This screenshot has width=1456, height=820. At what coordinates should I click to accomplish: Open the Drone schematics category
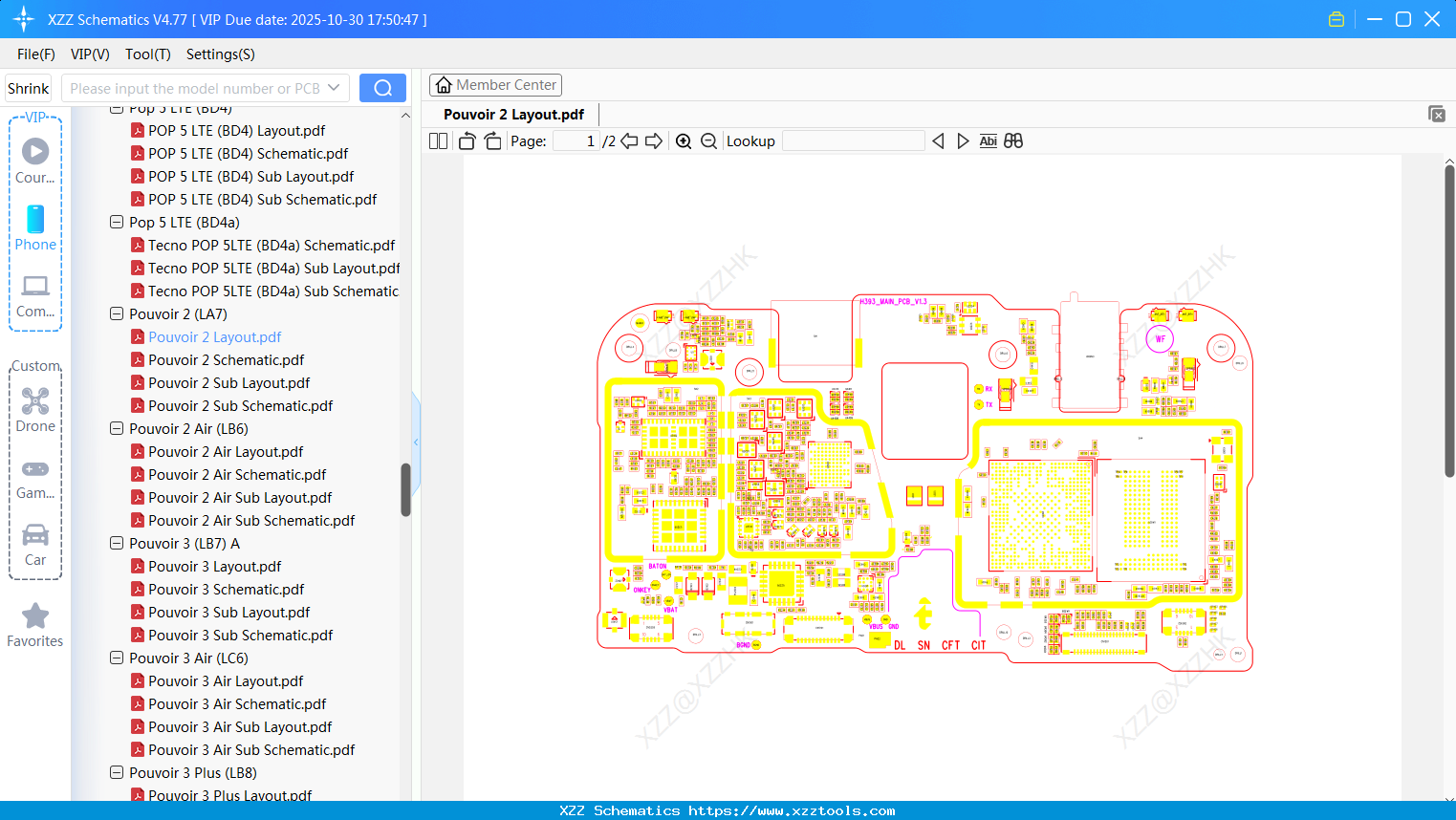pyautogui.click(x=34, y=409)
